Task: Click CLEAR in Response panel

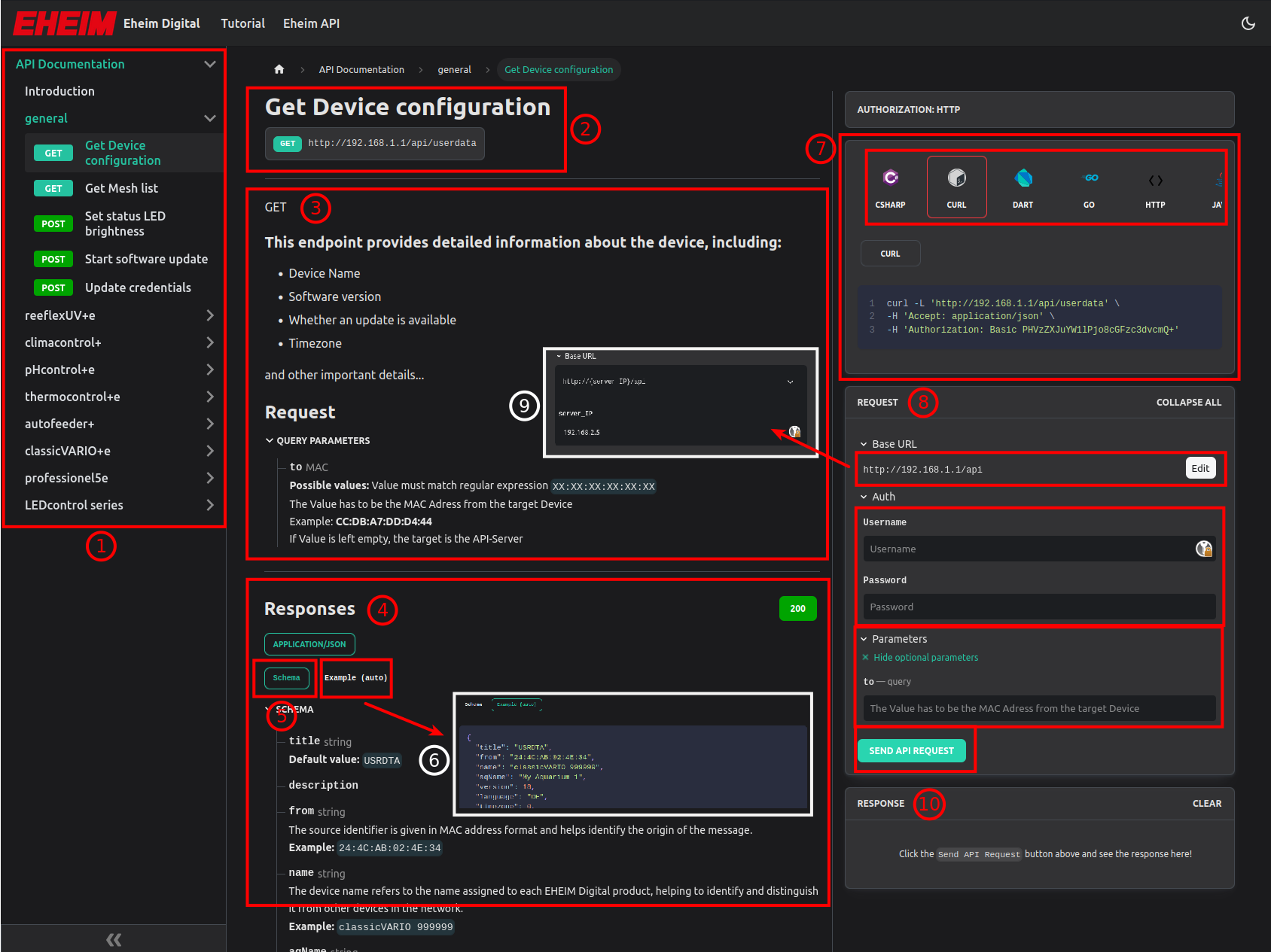Action: pyautogui.click(x=1207, y=804)
